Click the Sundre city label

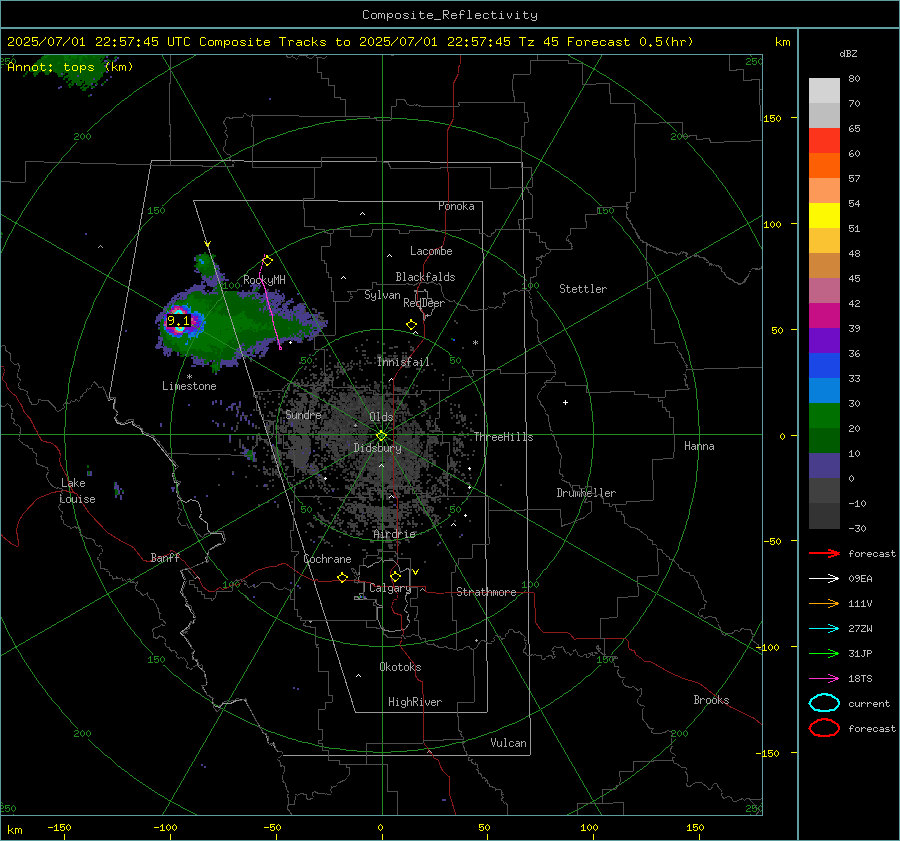coord(303,415)
